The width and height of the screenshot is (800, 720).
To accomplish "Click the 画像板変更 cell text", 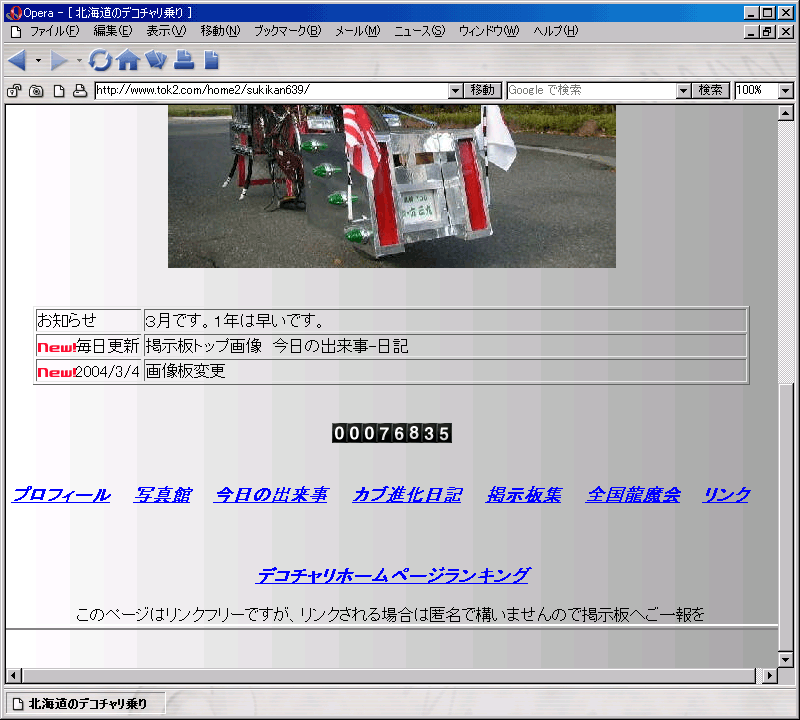I will 185,371.
